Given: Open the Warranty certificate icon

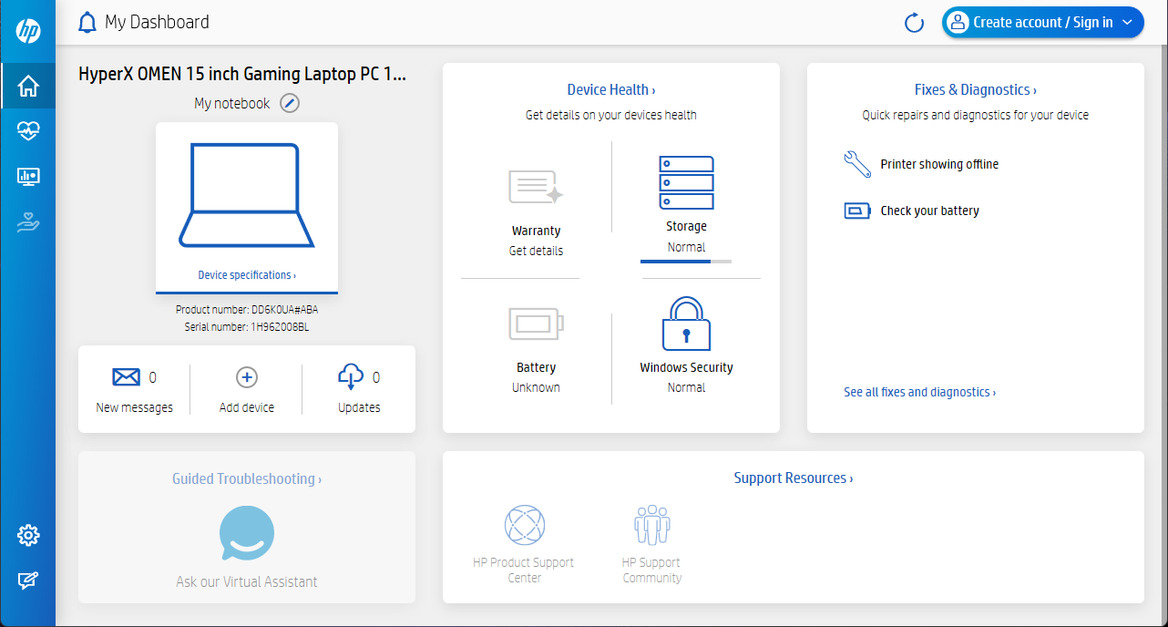Looking at the screenshot, I should tap(536, 187).
